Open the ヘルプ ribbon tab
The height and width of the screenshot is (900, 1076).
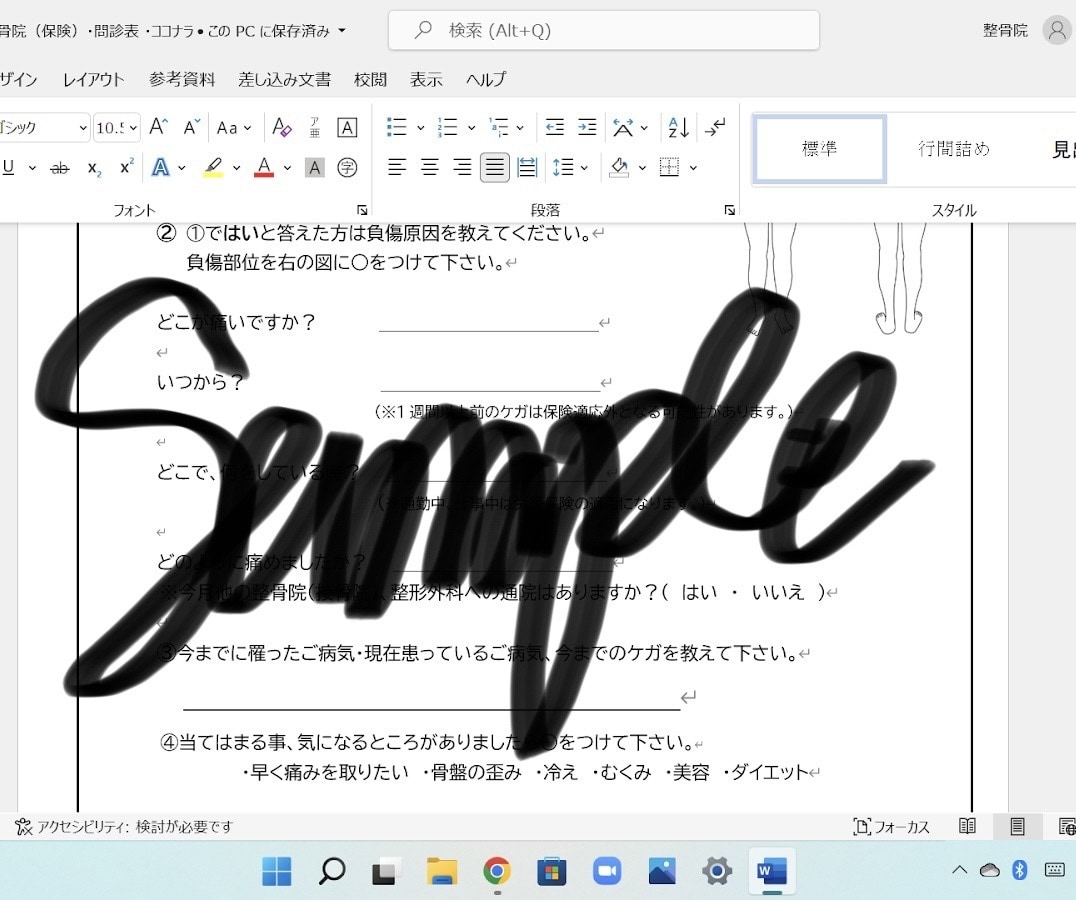[486, 80]
